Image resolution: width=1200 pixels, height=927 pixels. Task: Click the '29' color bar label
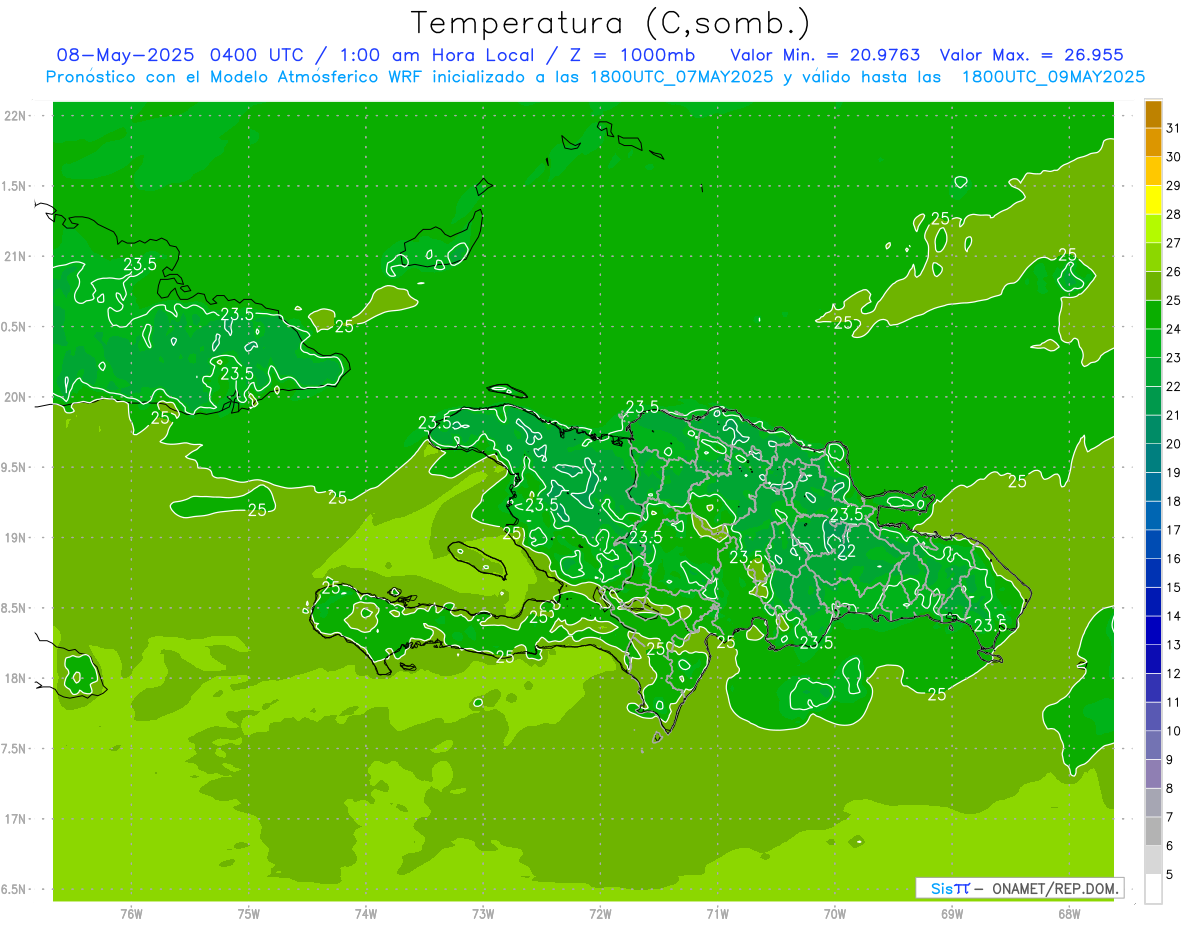[1174, 185]
